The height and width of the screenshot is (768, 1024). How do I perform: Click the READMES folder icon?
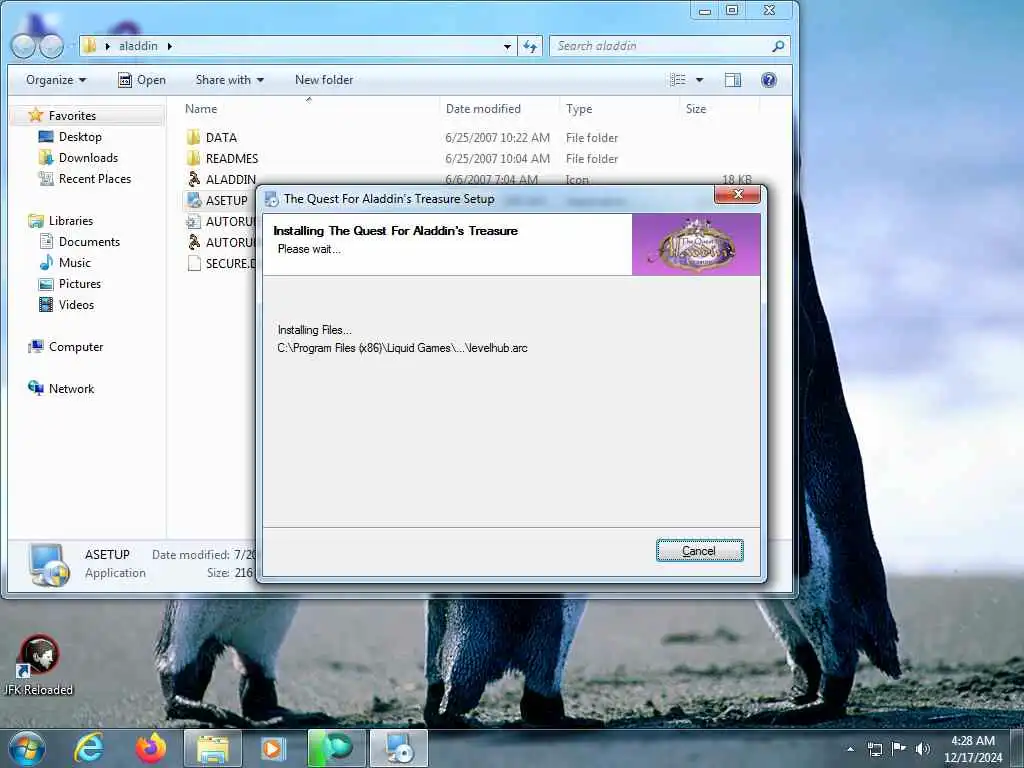pyautogui.click(x=193, y=158)
